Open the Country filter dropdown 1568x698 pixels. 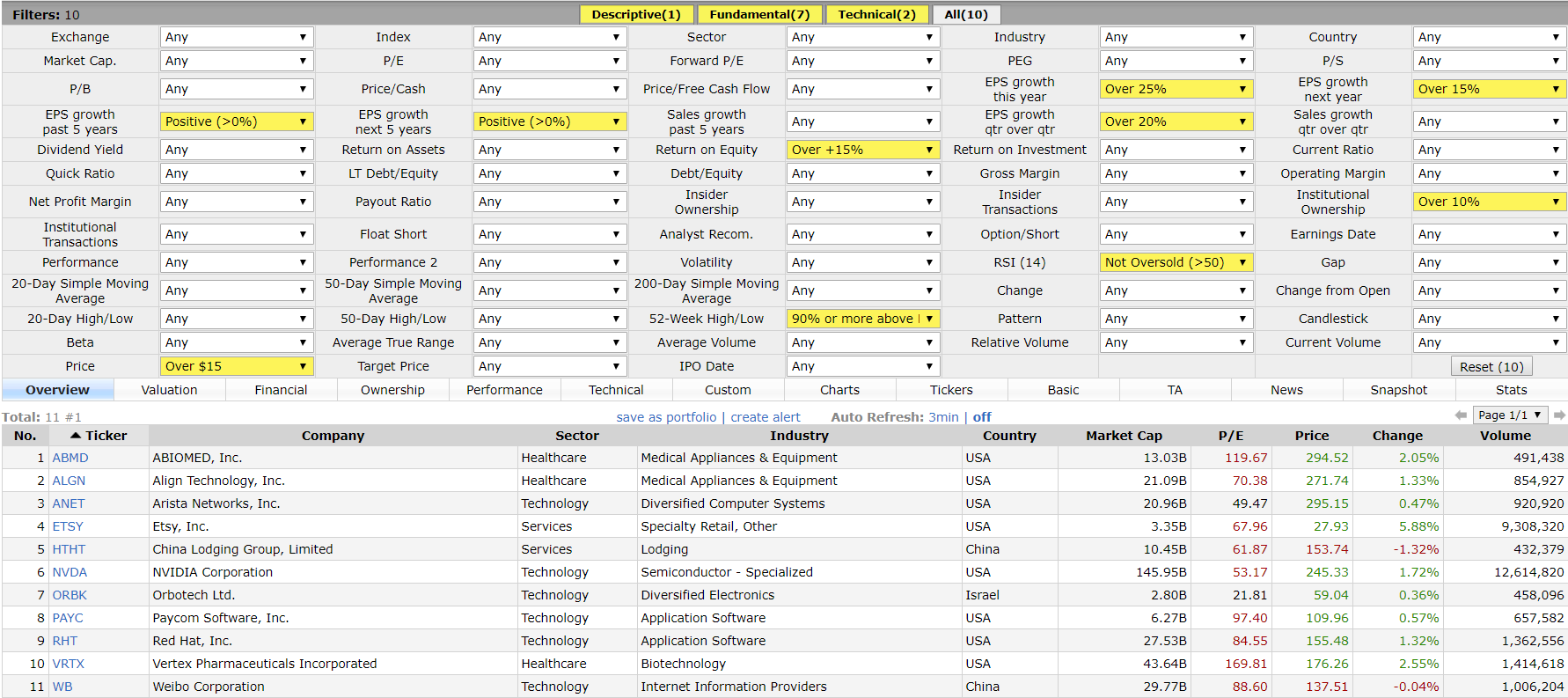[1489, 37]
